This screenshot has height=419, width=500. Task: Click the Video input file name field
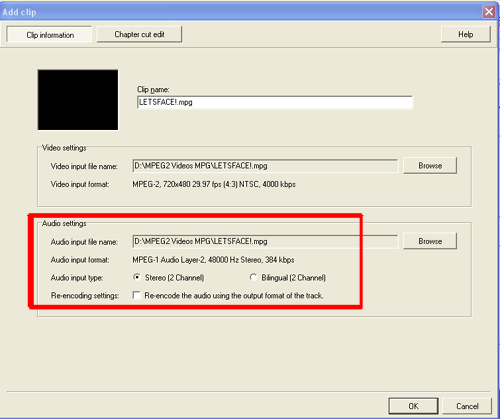point(265,166)
